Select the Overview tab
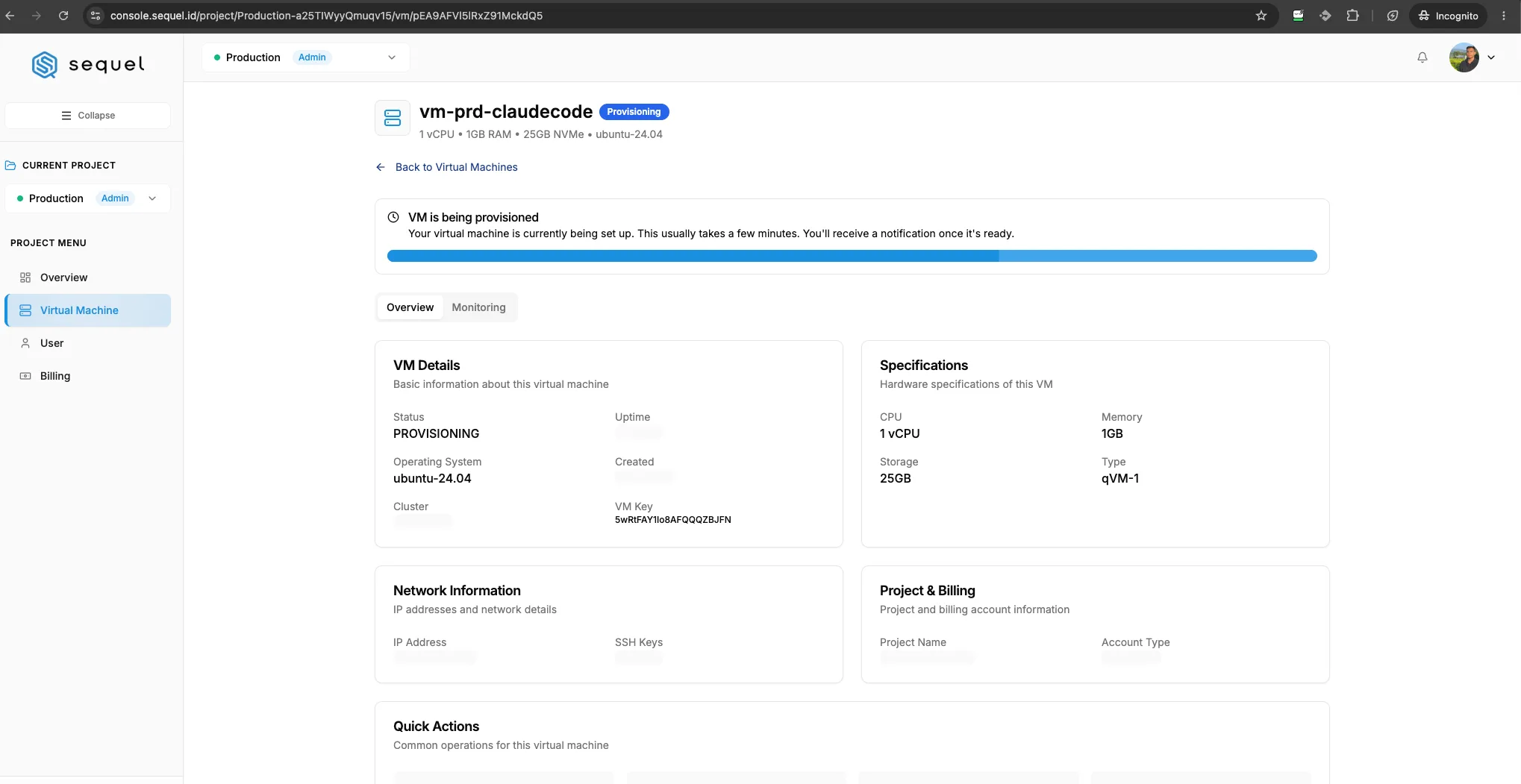Screen dimensions: 1521x784 point(410,307)
